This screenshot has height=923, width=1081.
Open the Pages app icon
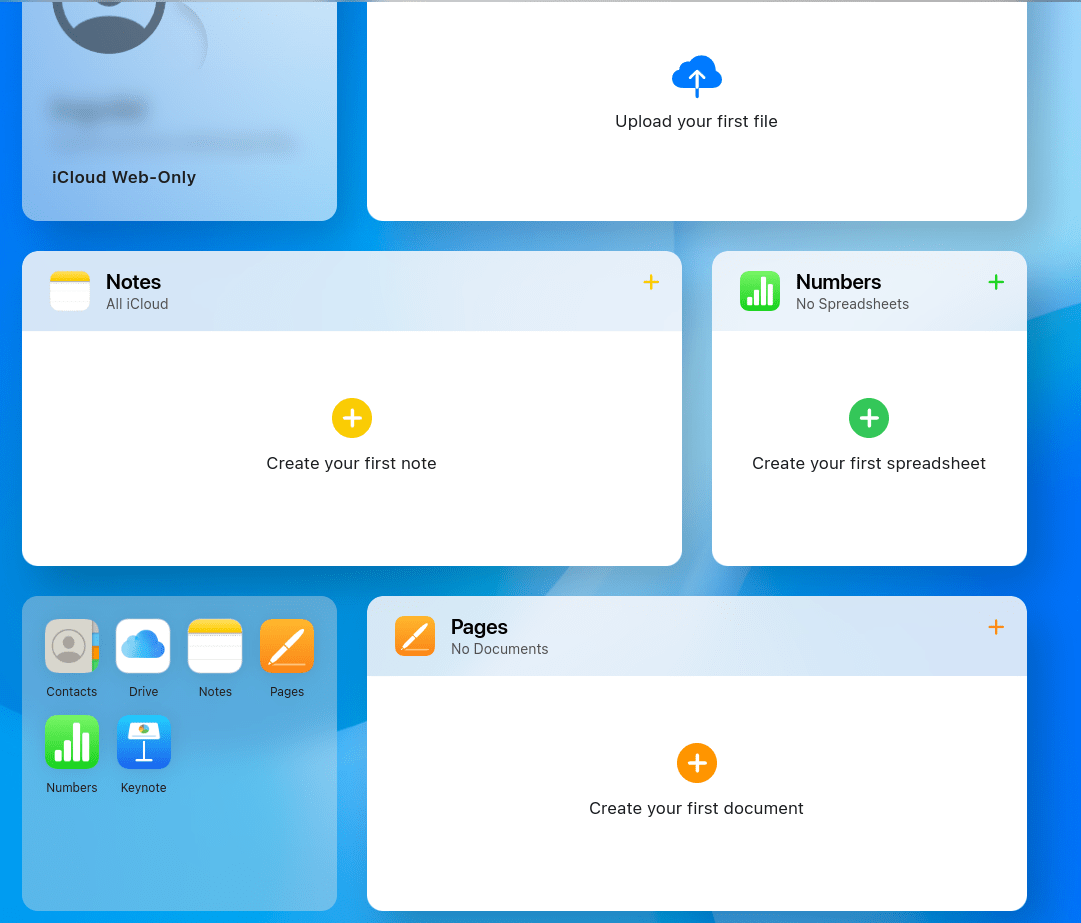point(287,646)
